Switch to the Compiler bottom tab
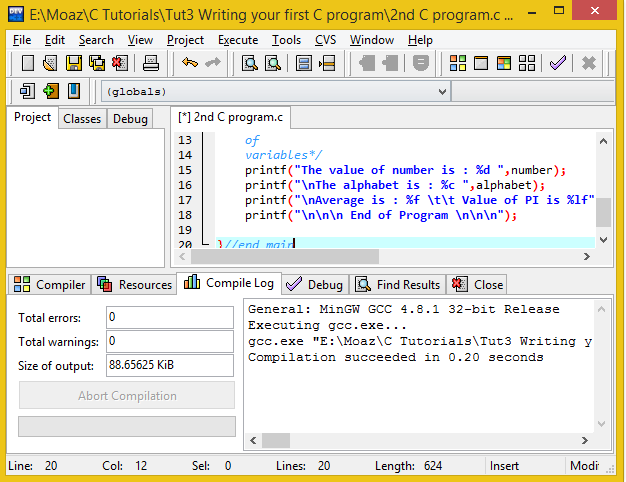The height and width of the screenshot is (482, 626). [50, 285]
